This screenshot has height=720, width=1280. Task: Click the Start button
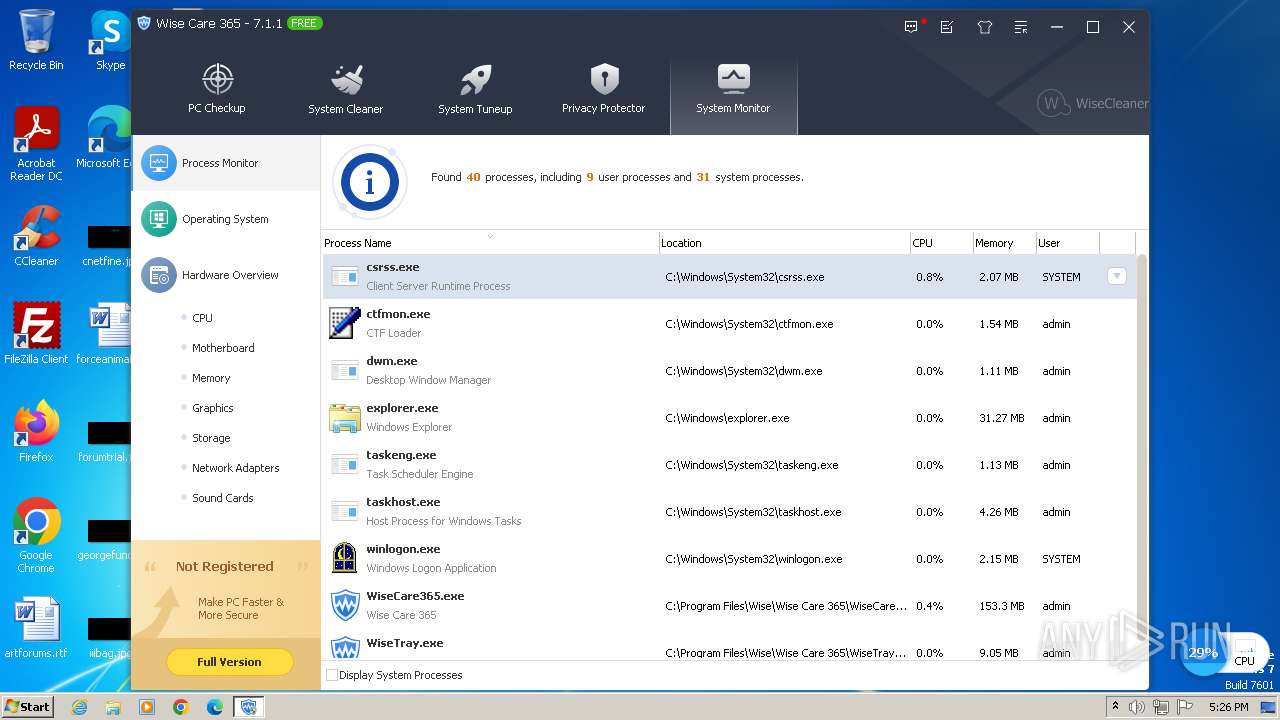coord(28,706)
